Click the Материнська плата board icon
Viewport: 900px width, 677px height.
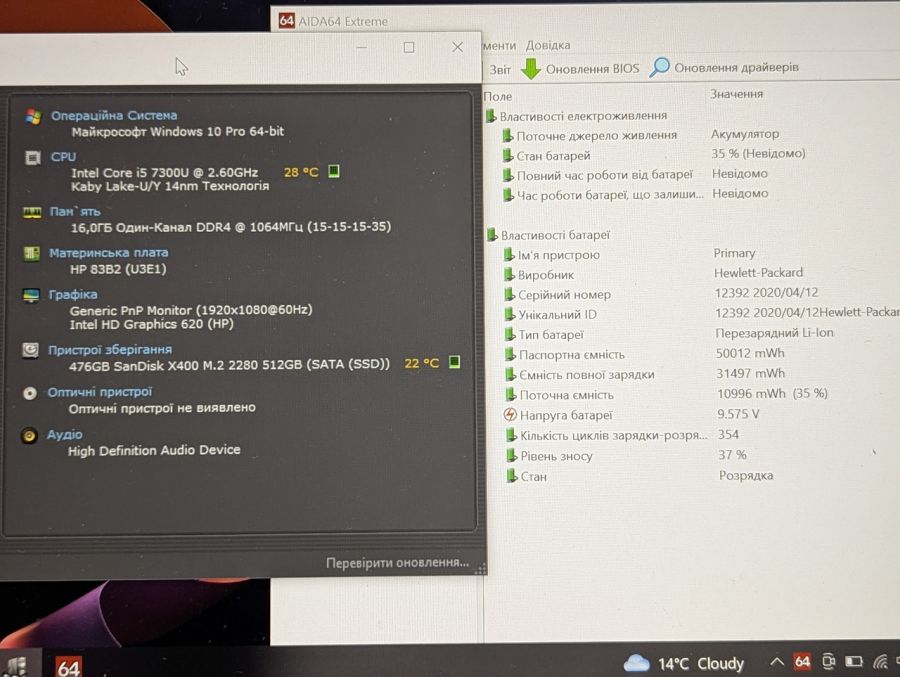coord(32,253)
